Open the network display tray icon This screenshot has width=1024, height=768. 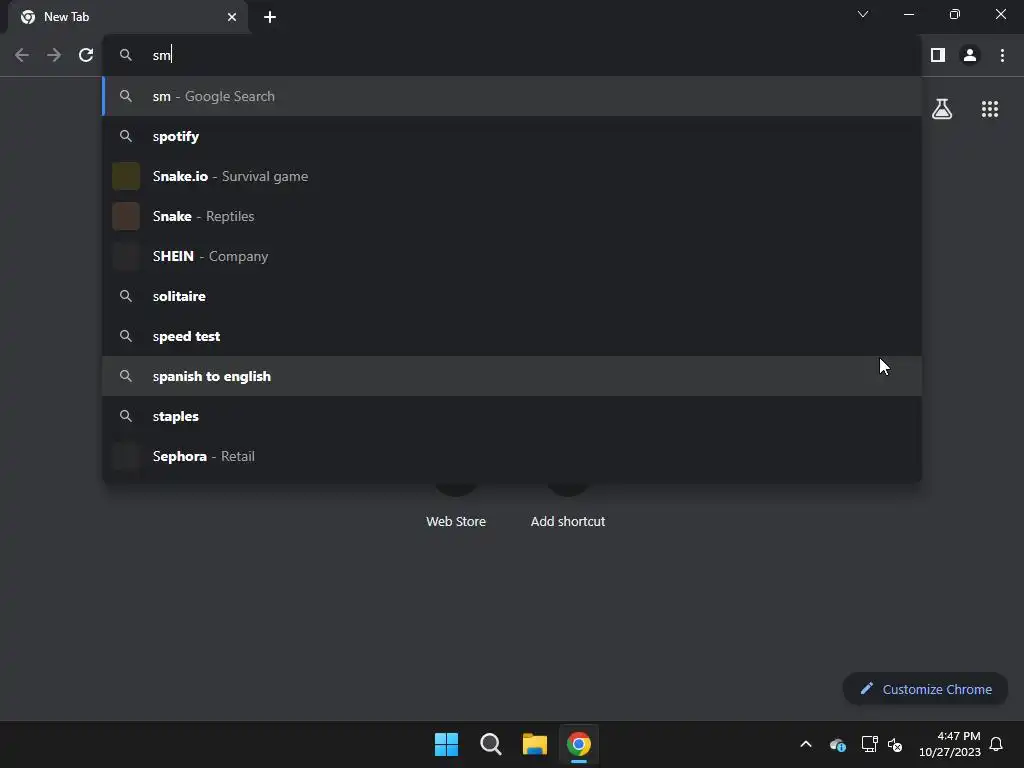869,744
